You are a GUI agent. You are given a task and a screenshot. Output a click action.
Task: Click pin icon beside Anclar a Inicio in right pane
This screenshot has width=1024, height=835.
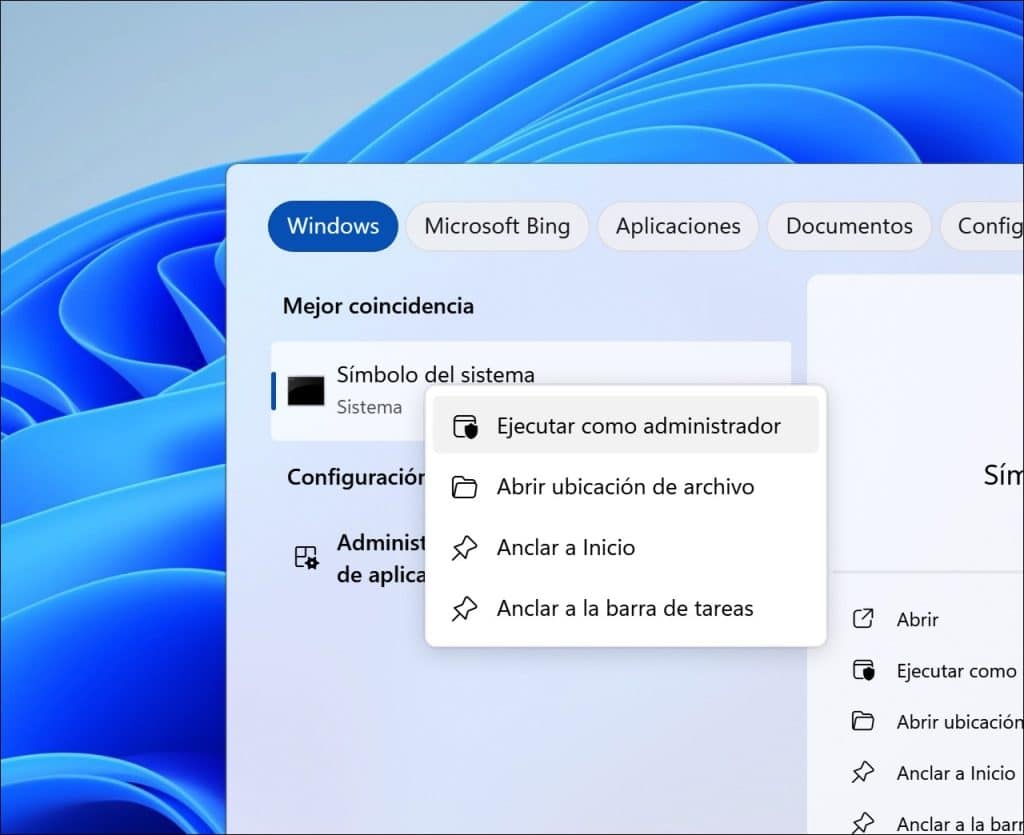pyautogui.click(x=863, y=772)
